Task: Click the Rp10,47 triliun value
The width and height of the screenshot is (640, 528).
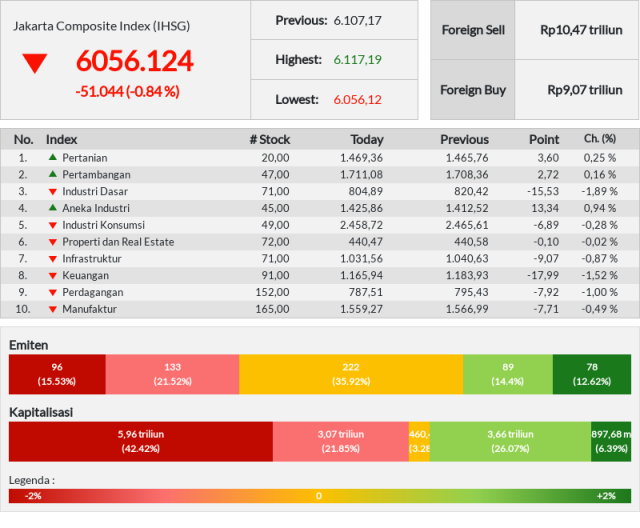Action: (581, 30)
